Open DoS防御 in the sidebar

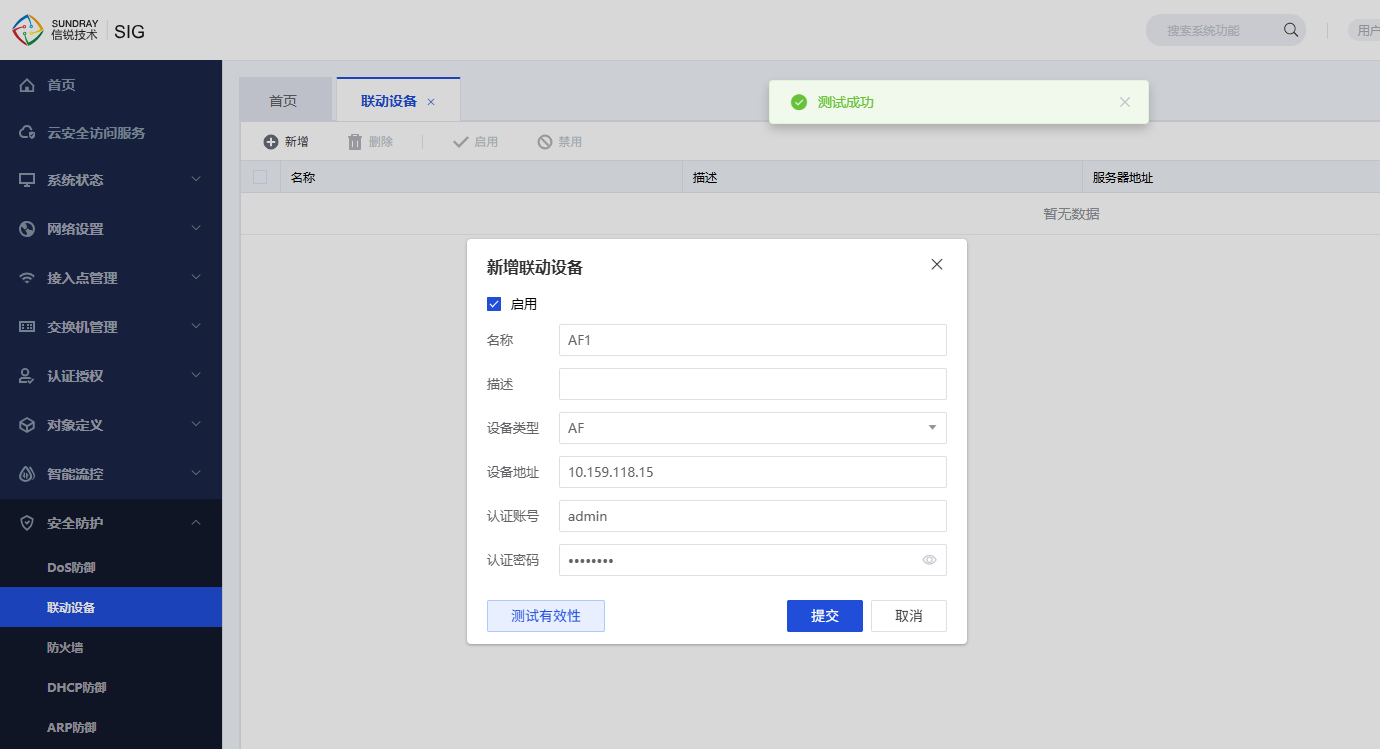[111, 567]
